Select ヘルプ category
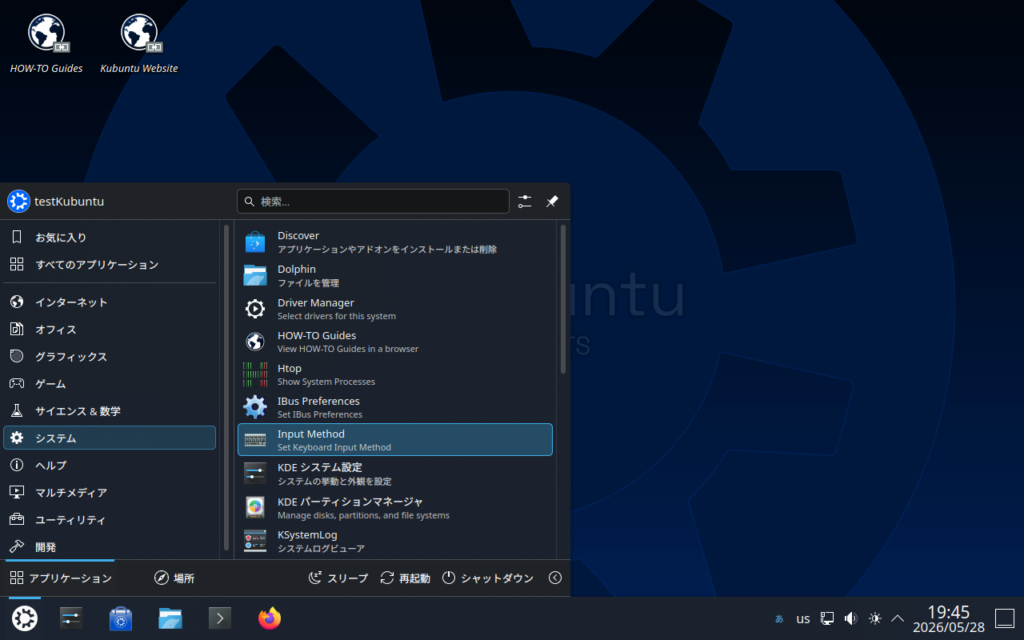The height and width of the screenshot is (640, 1024). coord(109,465)
